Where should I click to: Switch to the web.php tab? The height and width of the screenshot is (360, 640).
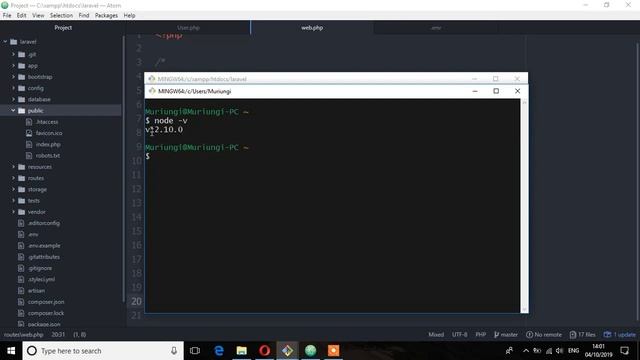pyautogui.click(x=312, y=28)
